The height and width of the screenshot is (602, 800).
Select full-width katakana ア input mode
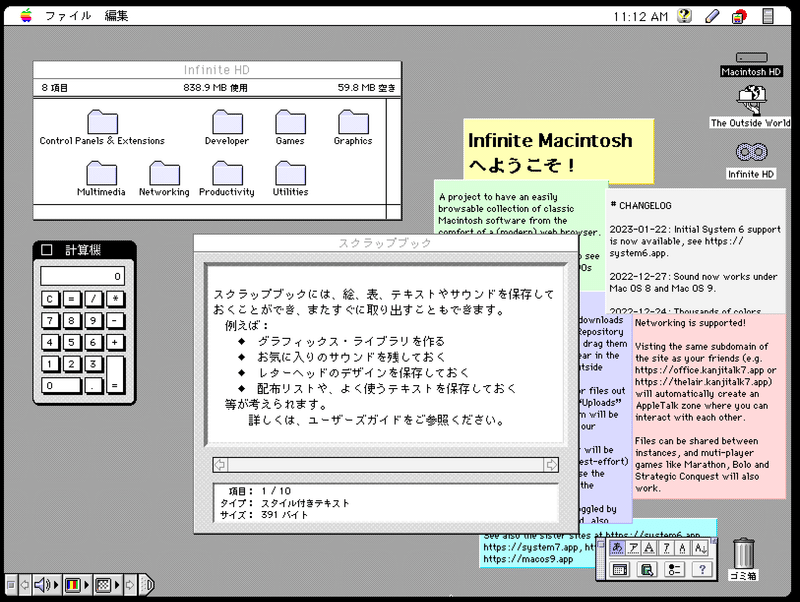click(x=634, y=548)
